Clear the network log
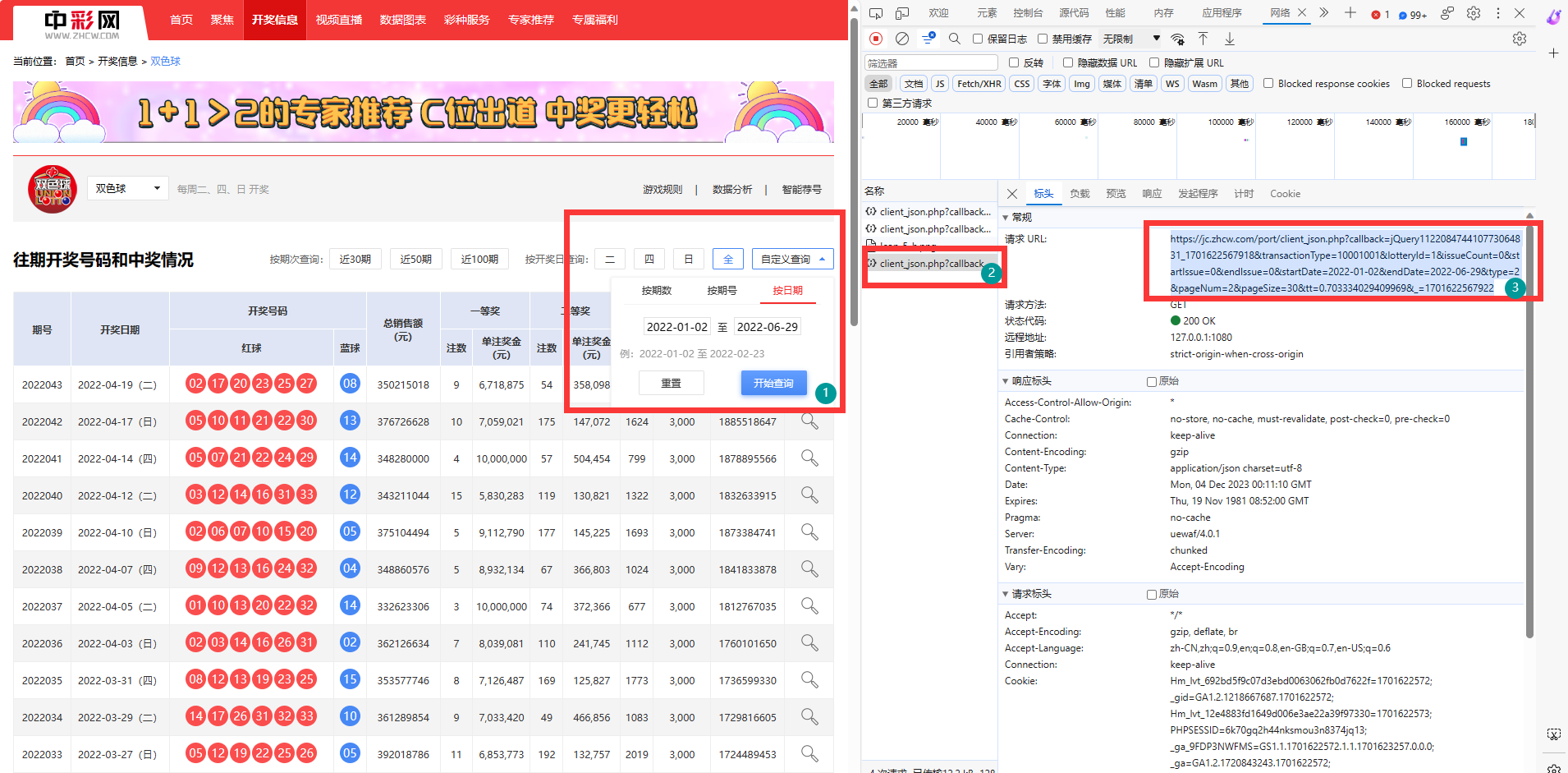1568x773 pixels. pos(902,39)
